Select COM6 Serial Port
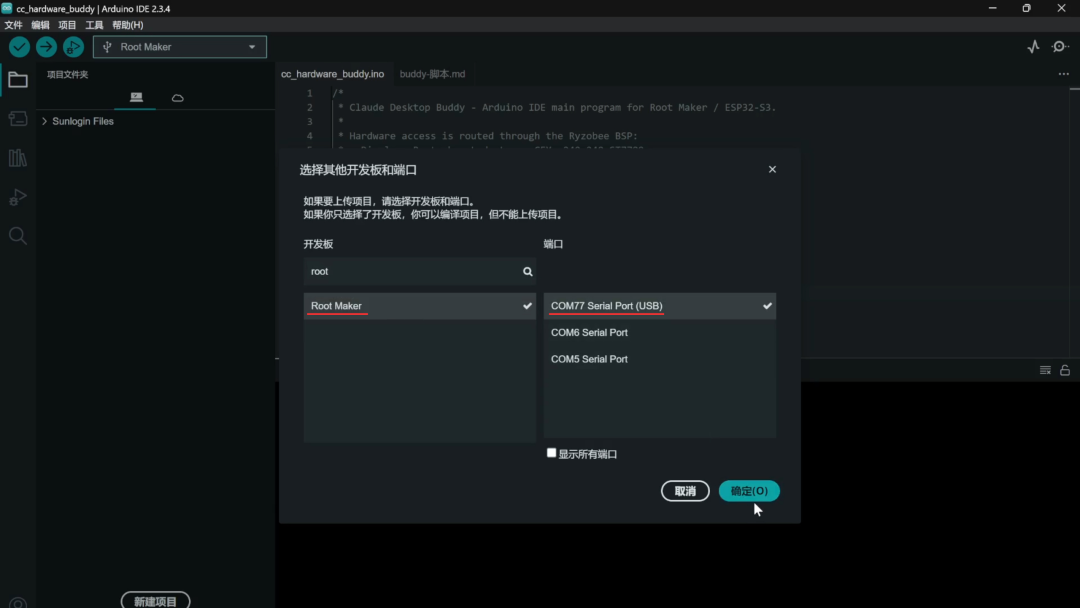Screen dimensions: 1080x608 [659, 333]
